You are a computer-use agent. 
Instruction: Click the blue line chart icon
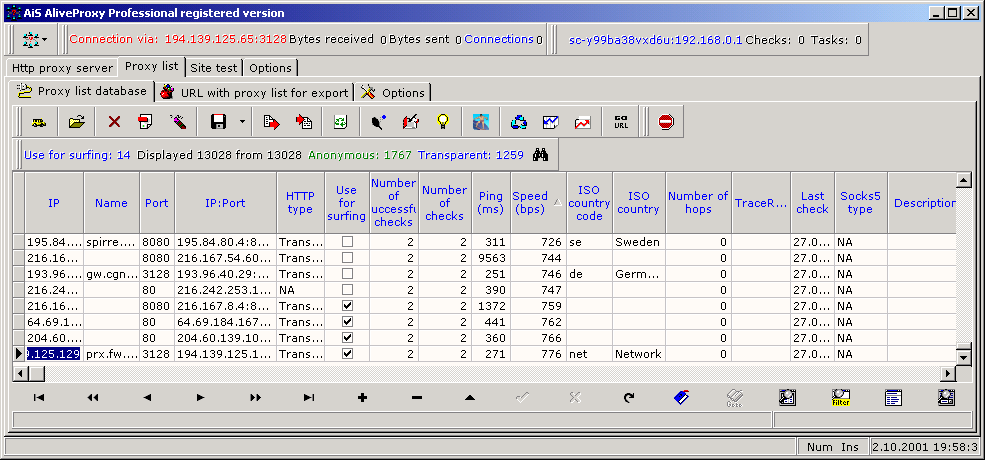pos(551,122)
